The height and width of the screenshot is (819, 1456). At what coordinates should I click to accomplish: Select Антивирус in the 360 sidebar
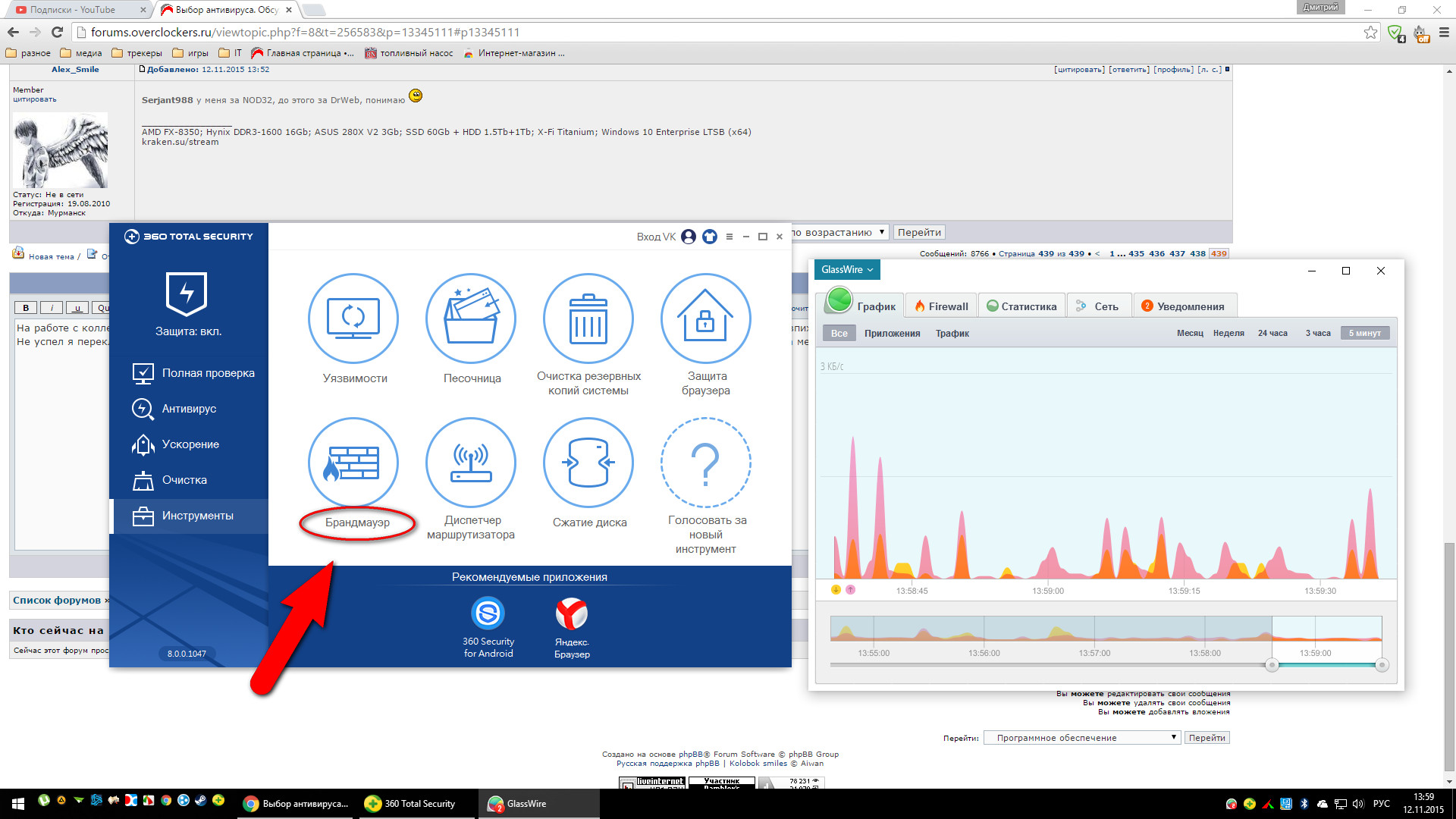[189, 409]
